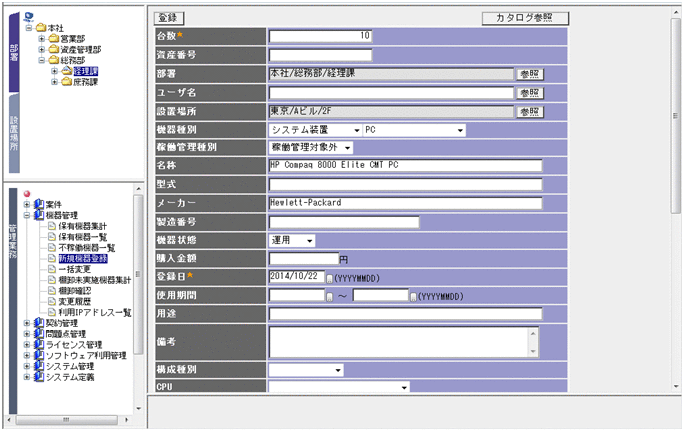Screen dimensions: 685x433
Task: Click the 型式 input field
Action: (405, 184)
